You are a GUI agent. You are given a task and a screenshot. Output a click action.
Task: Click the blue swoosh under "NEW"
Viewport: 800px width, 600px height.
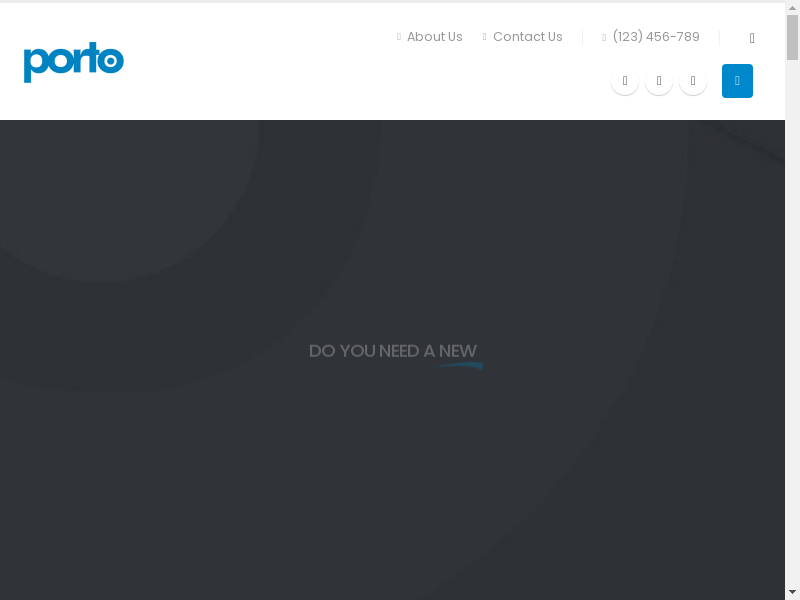click(x=459, y=366)
